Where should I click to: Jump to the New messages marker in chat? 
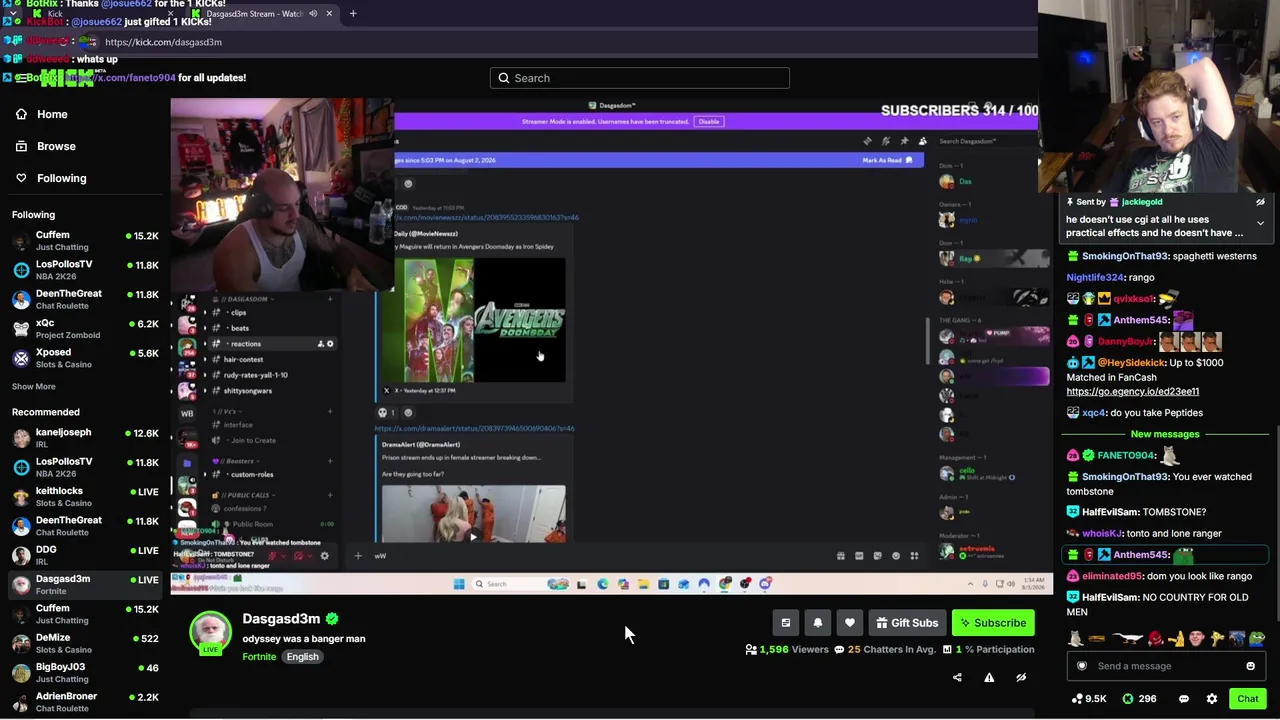click(x=1164, y=434)
